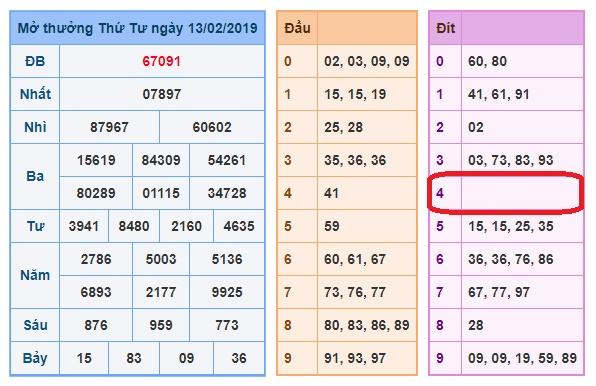Viewport: 596px width, 386px height.
Task: Click Đầu row values 25, 28
Action: 343,127
